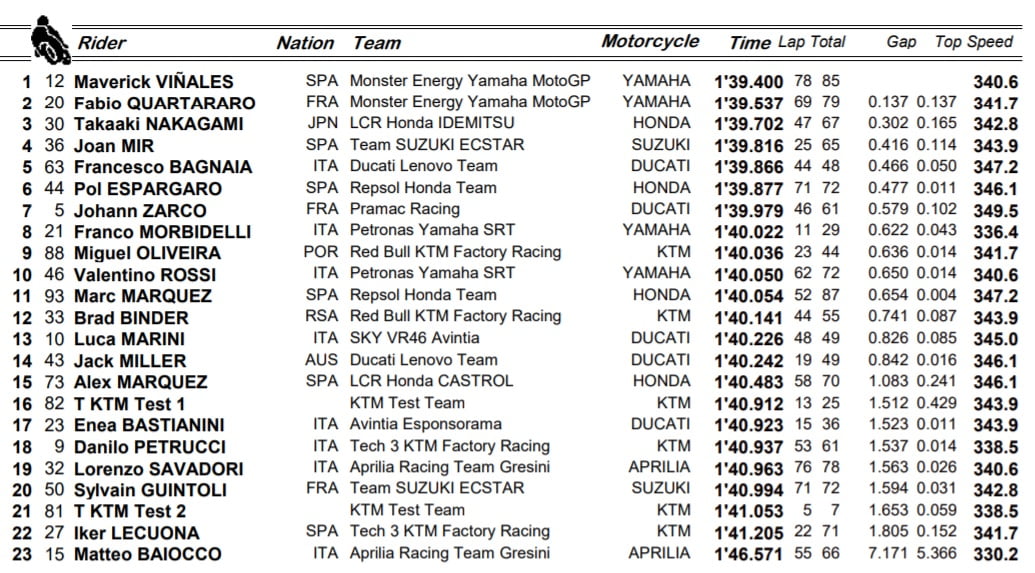Click on Valentino ROSSI's name

147,274
